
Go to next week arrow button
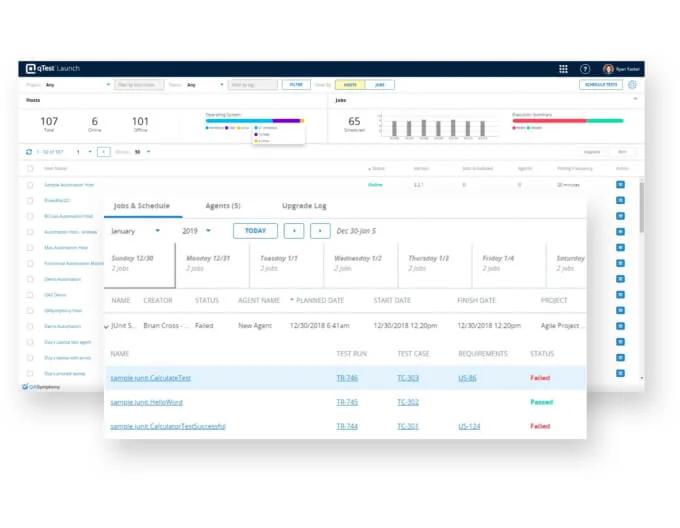tap(320, 231)
